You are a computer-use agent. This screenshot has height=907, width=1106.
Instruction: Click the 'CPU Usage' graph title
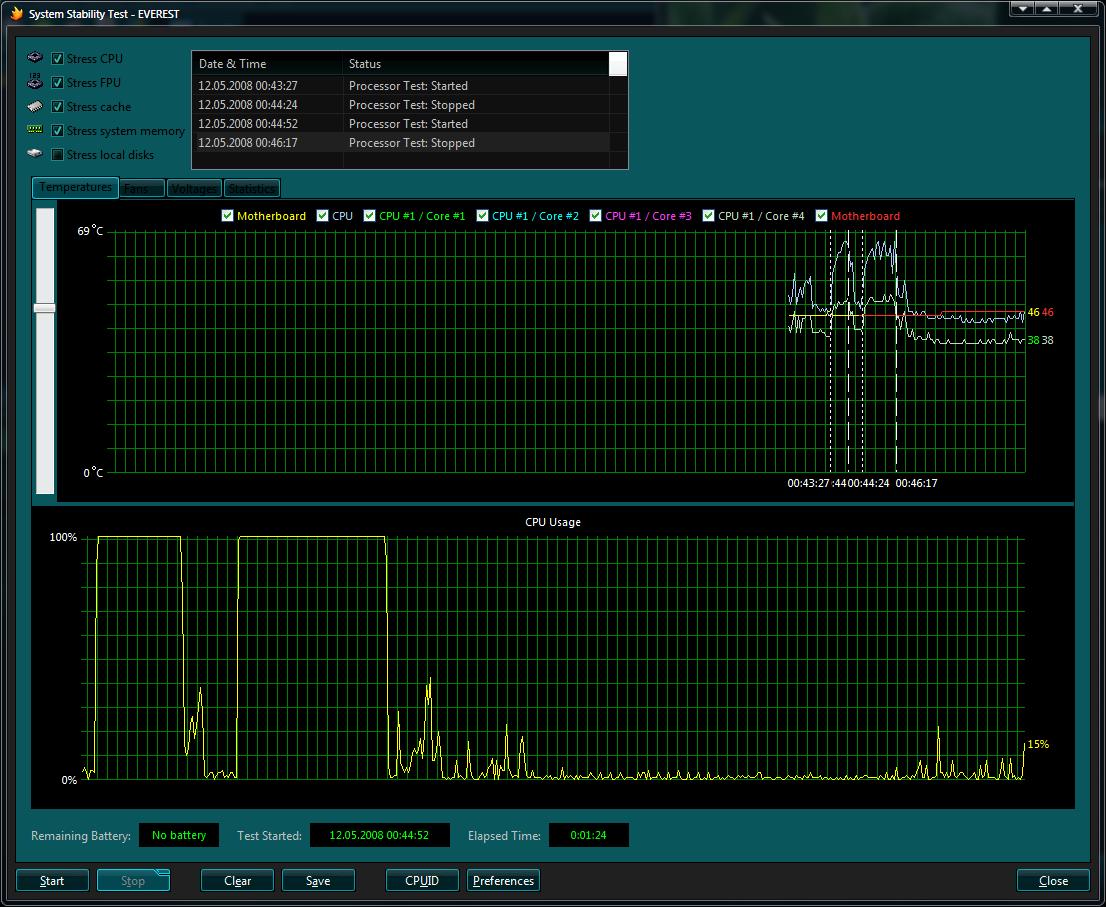[553, 522]
